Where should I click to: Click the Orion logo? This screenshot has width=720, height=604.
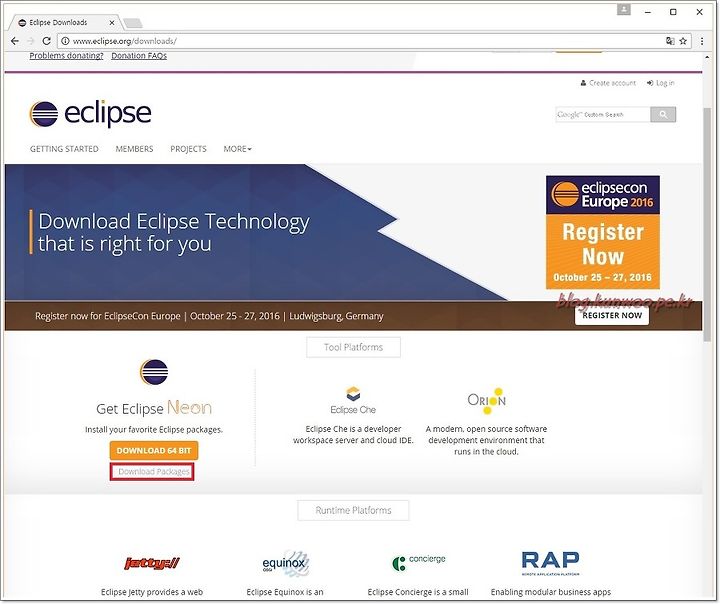point(487,400)
